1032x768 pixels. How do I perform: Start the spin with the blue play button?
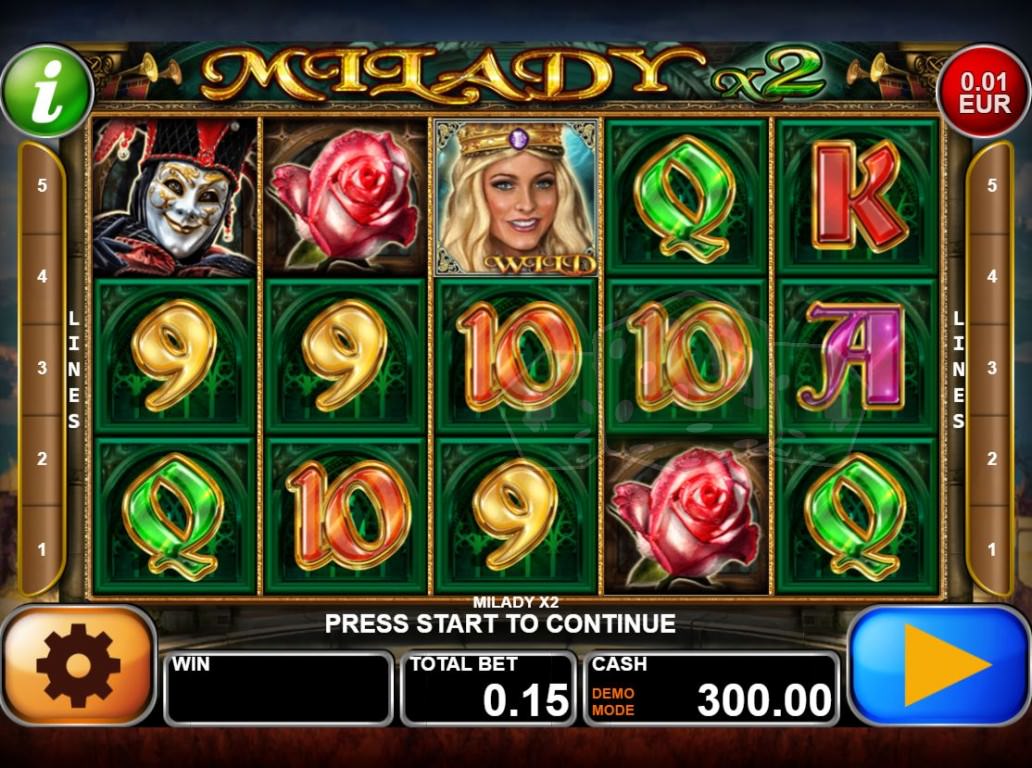(939, 665)
